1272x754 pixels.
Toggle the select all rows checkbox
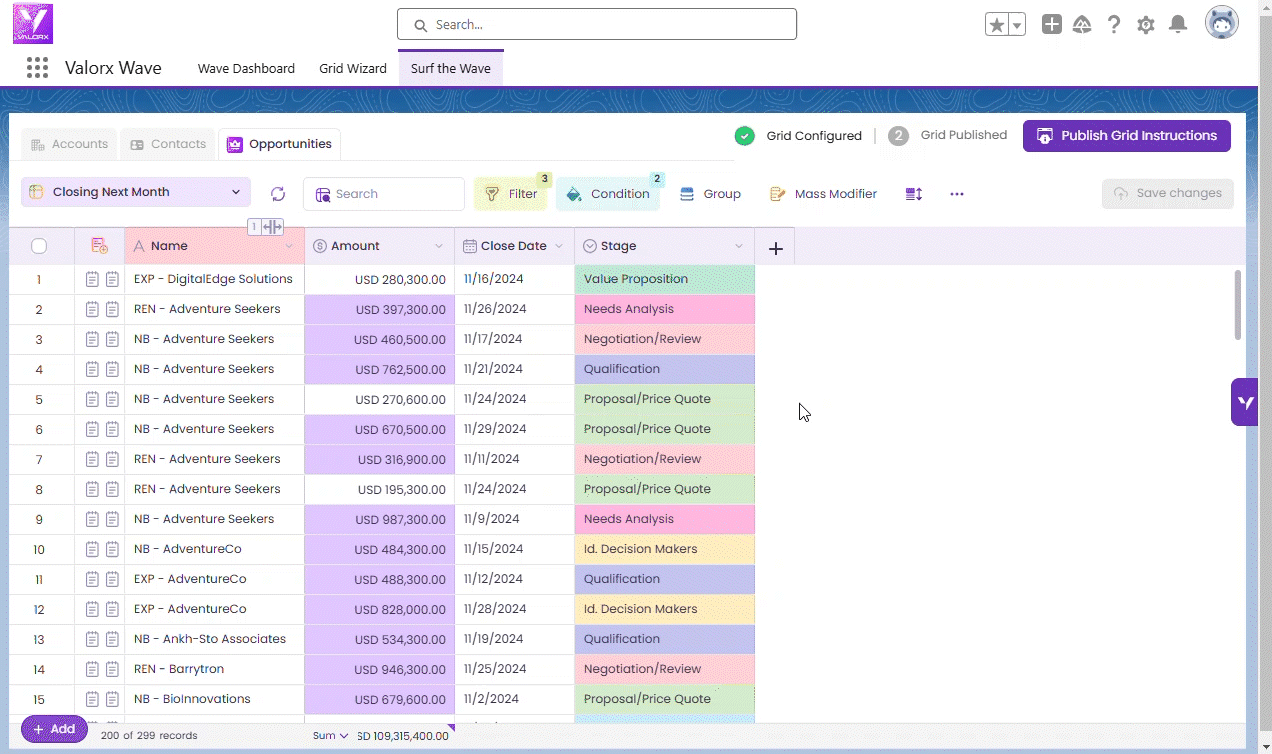[x=39, y=246]
